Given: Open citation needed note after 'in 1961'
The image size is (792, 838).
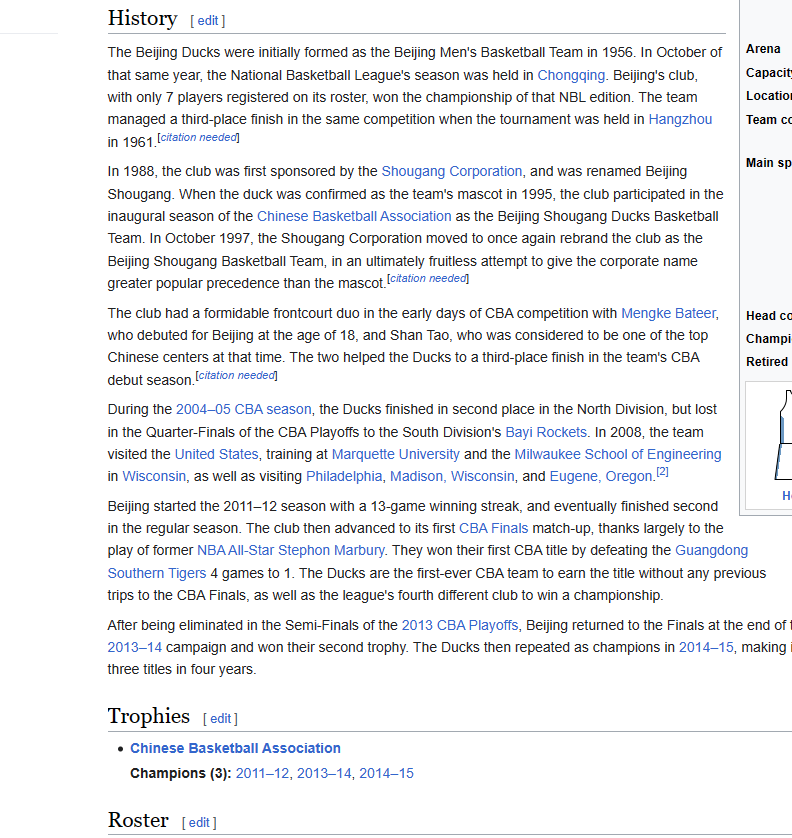Looking at the screenshot, I should coord(198,137).
